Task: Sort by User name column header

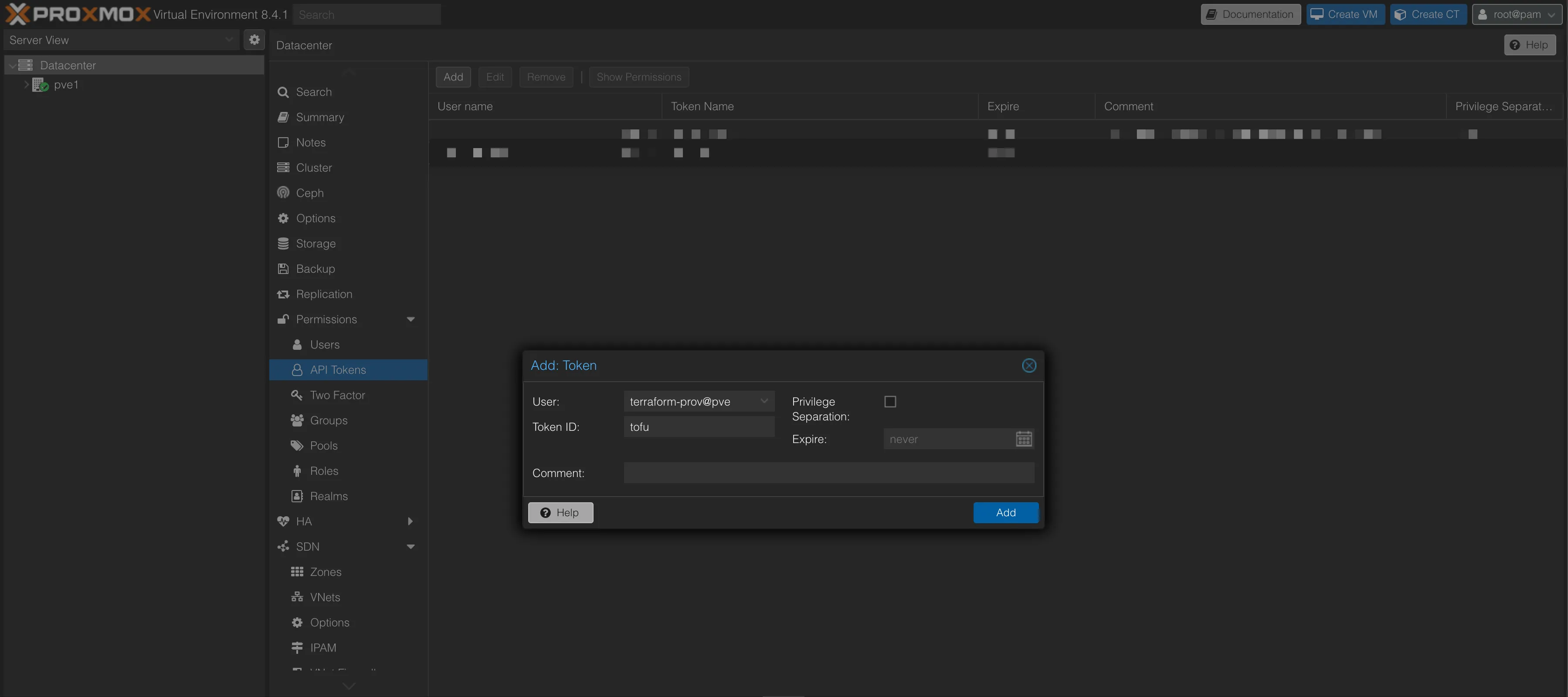Action: pos(545,106)
